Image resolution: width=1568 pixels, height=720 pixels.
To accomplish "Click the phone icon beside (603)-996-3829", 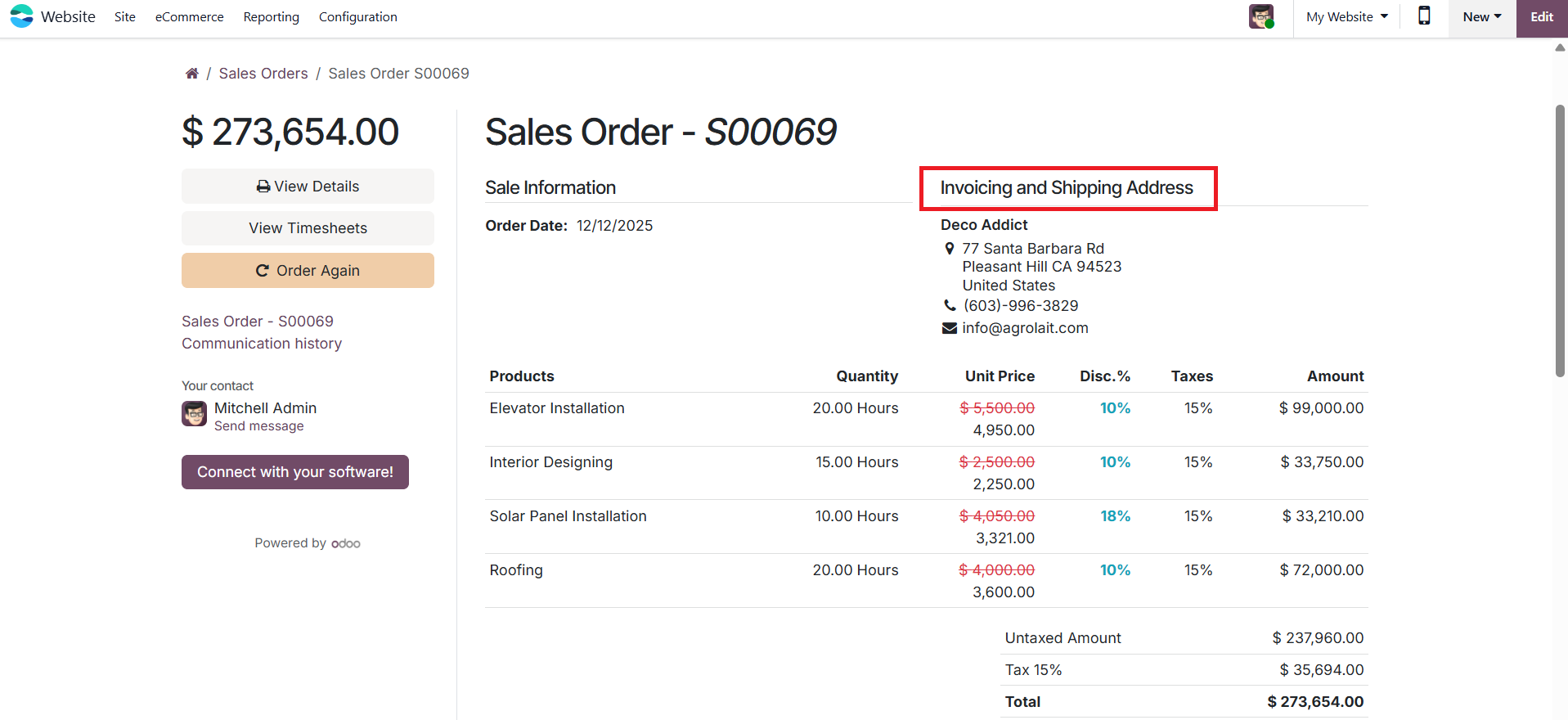I will (x=950, y=306).
